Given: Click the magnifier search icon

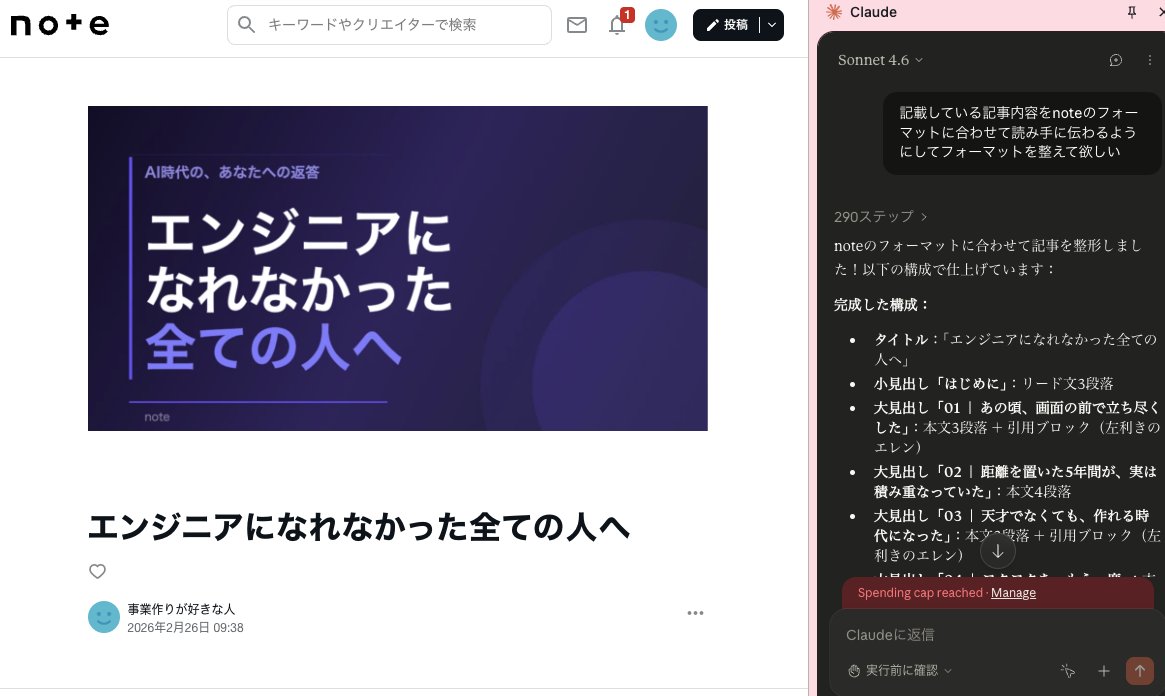Looking at the screenshot, I should (x=247, y=25).
